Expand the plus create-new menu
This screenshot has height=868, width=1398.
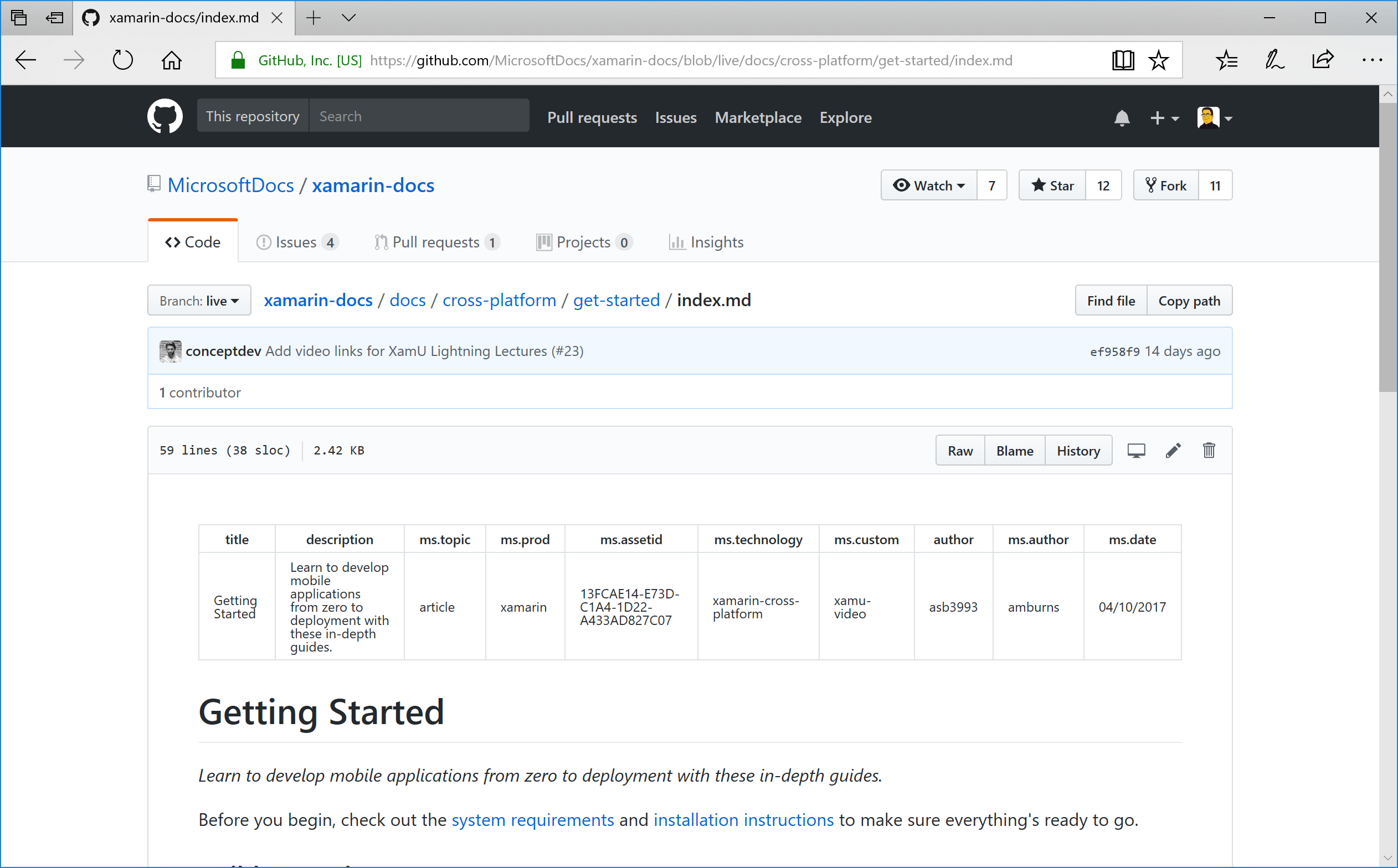(x=1164, y=118)
